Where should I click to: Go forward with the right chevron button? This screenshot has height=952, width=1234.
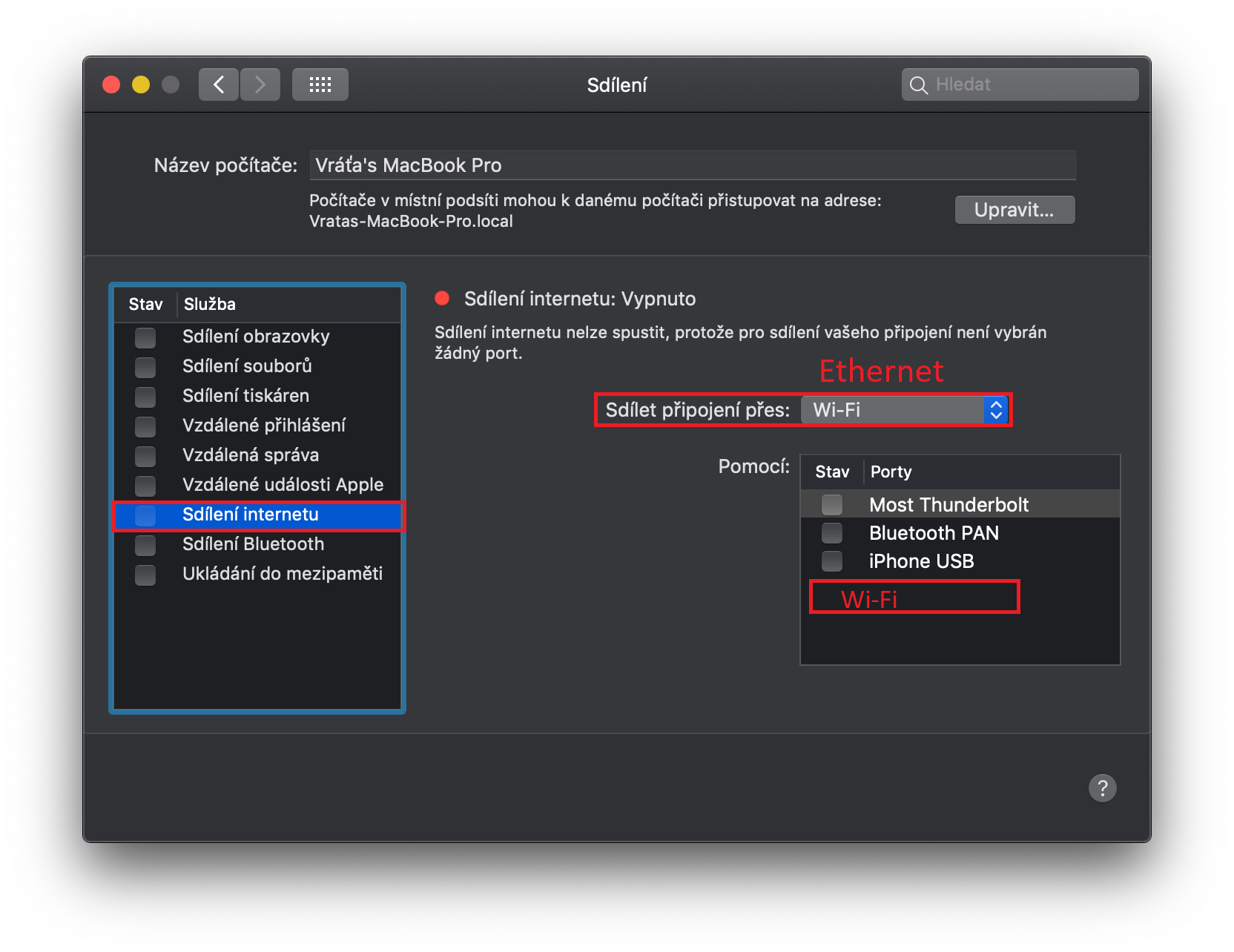coord(260,85)
